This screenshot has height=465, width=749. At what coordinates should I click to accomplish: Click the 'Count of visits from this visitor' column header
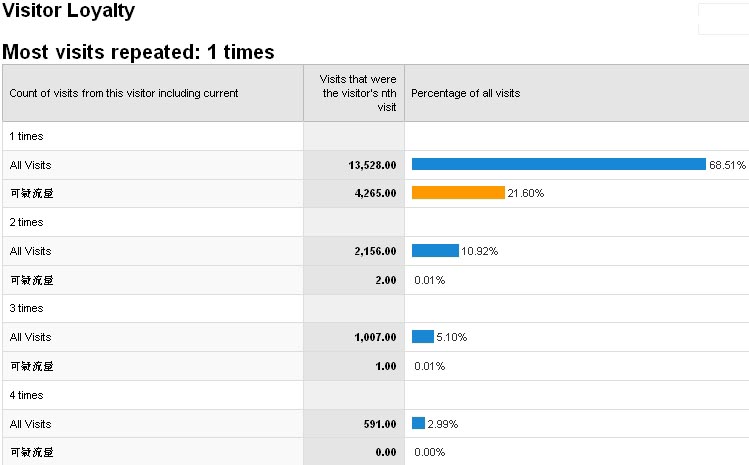tap(124, 93)
